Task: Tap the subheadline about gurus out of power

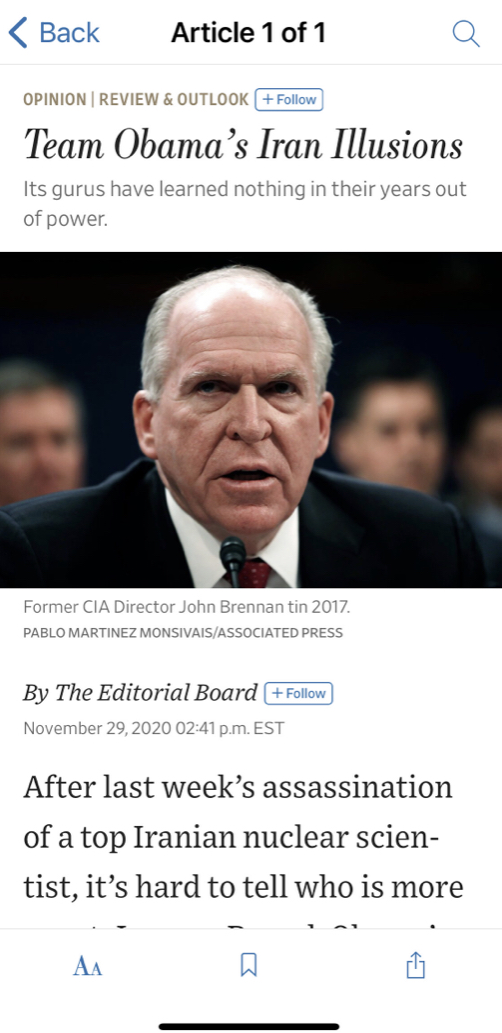Action: [245, 204]
